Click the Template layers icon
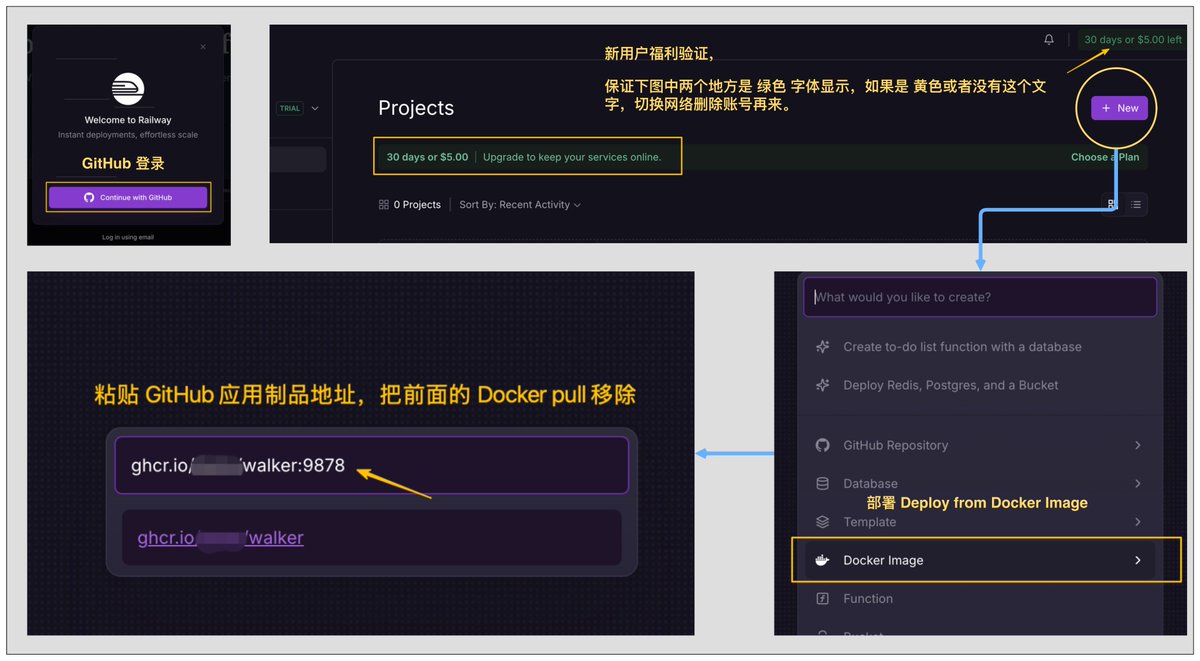Image resolution: width=1200 pixels, height=661 pixels. [x=823, y=522]
